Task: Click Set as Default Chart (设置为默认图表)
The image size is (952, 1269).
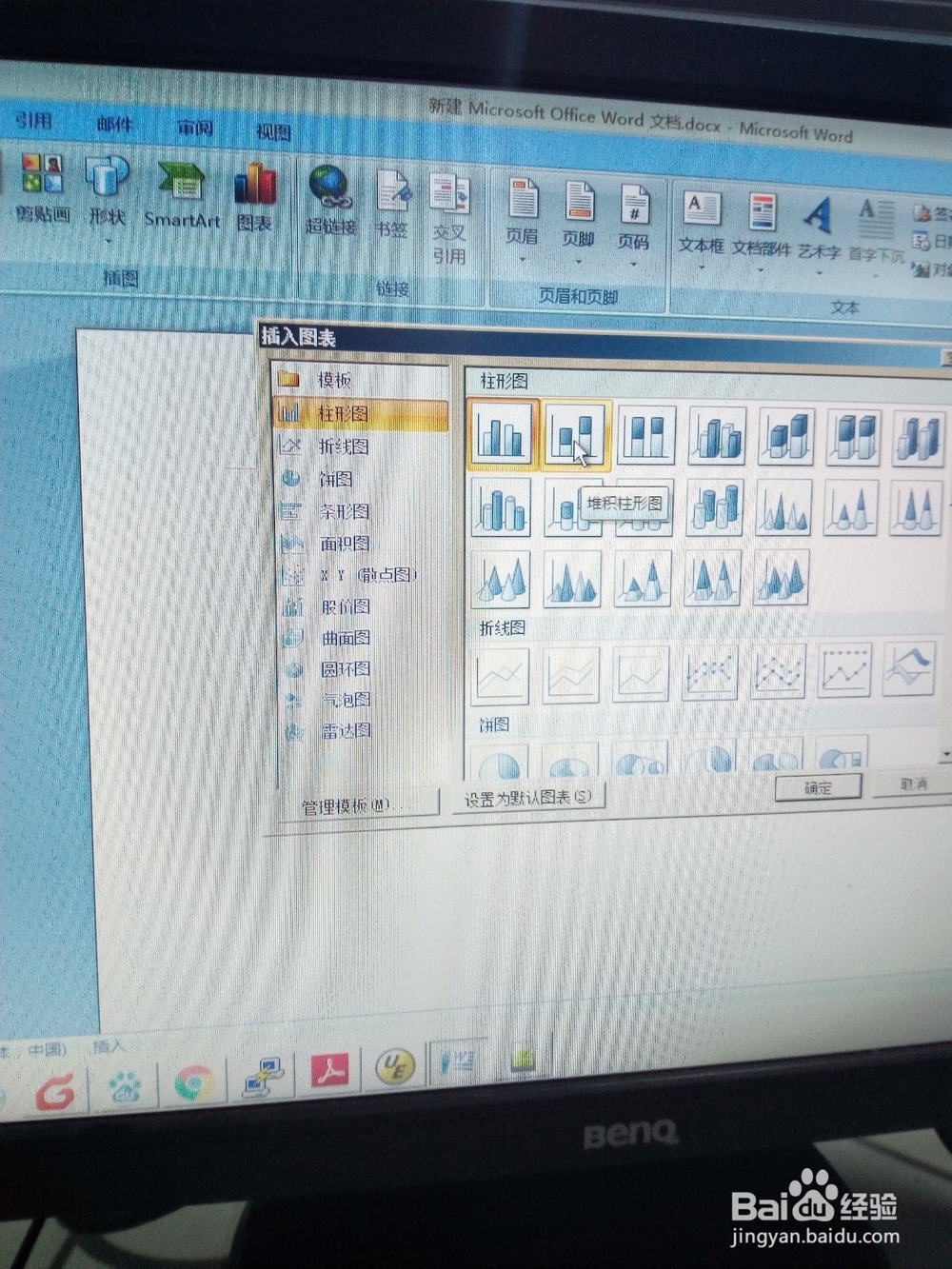Action: tap(527, 798)
